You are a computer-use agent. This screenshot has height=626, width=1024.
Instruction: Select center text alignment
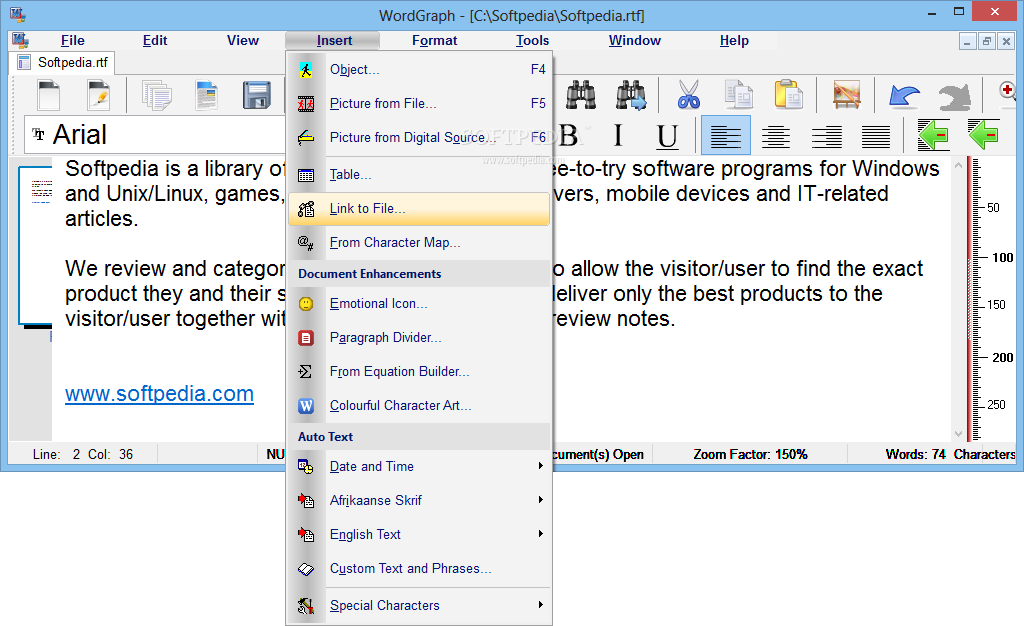[776, 136]
